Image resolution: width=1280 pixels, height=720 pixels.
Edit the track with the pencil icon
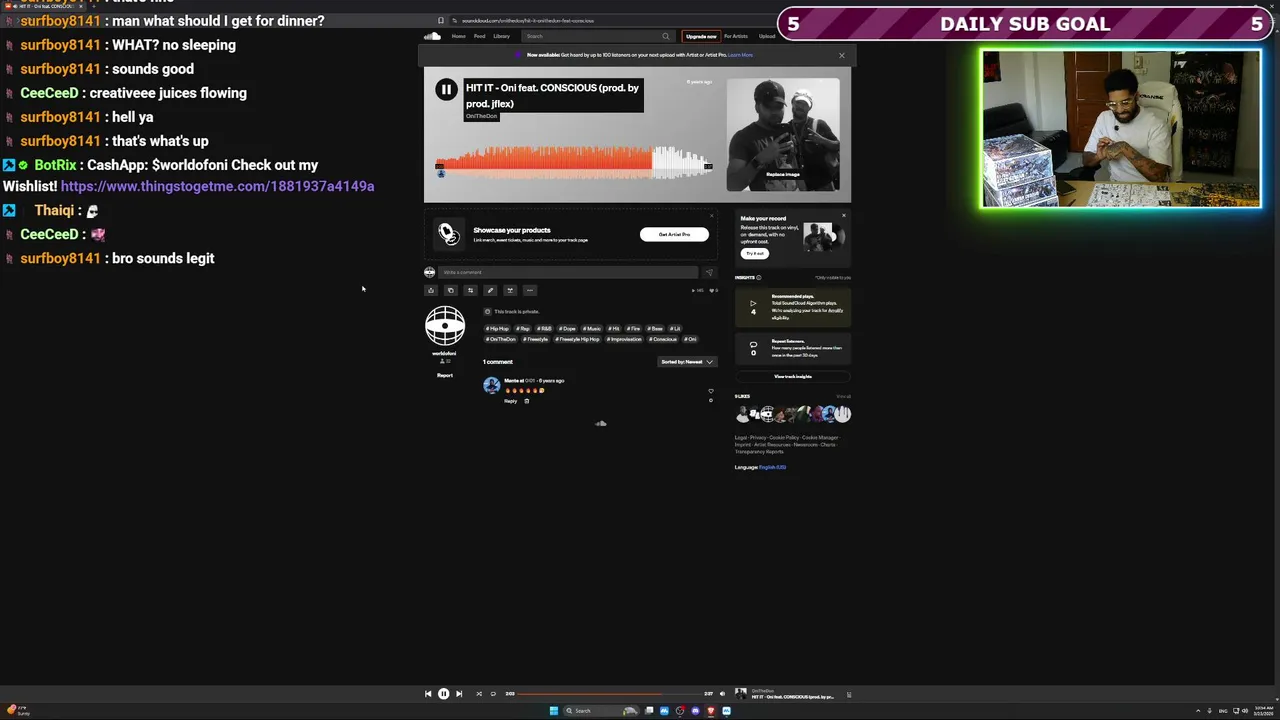coord(490,290)
